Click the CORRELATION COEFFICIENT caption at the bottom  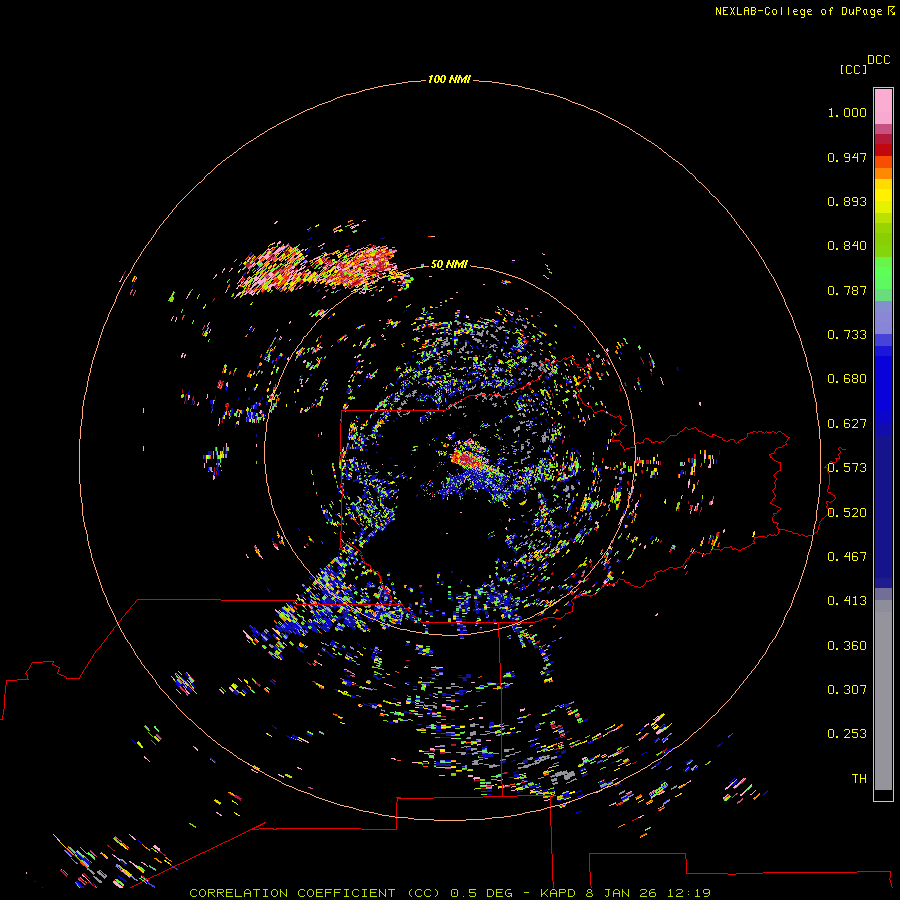tap(450, 893)
